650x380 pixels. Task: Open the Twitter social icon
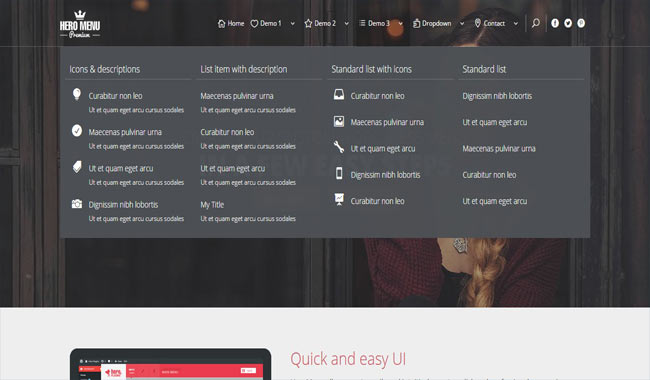[x=568, y=23]
